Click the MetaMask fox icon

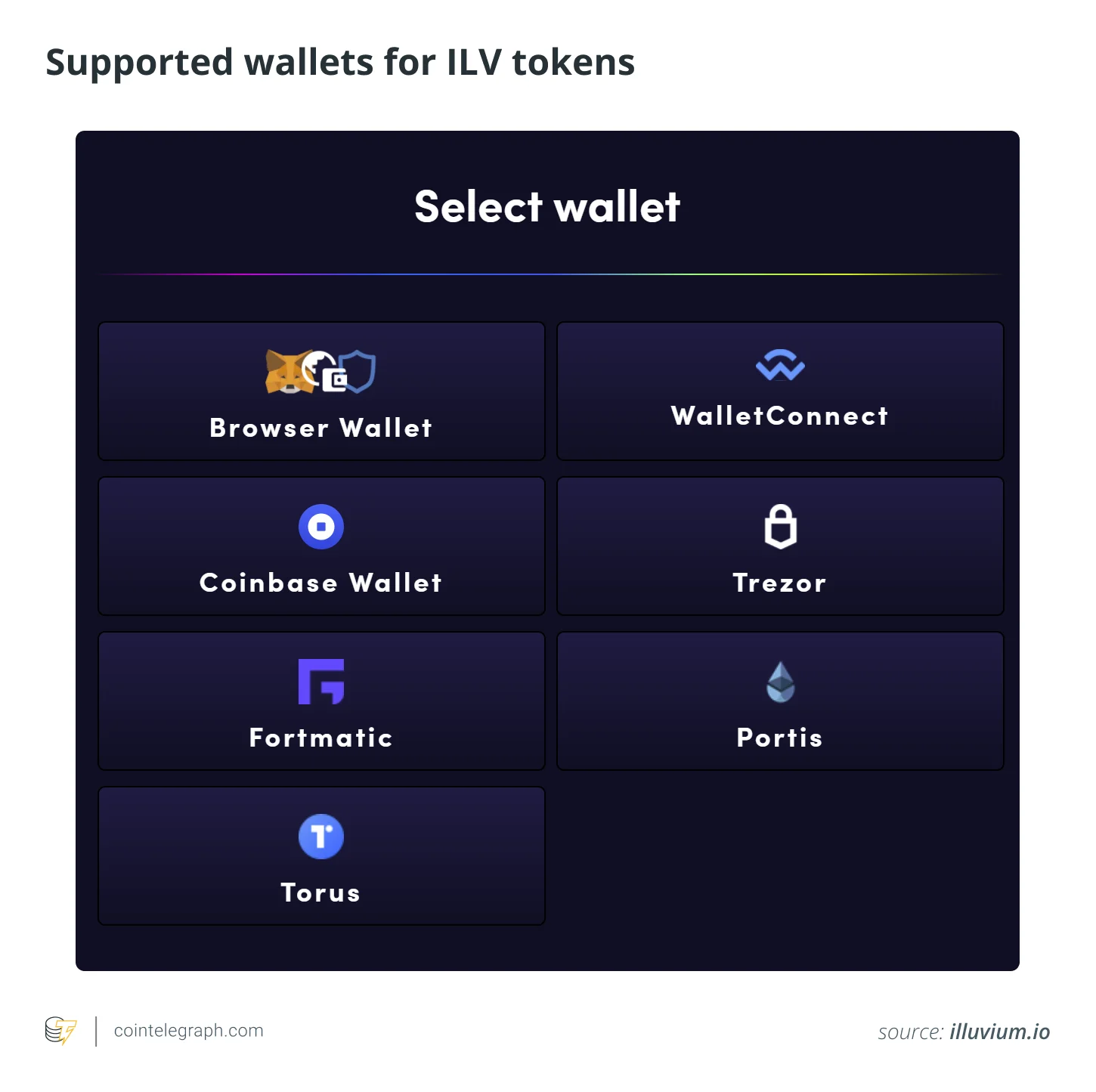point(288,372)
